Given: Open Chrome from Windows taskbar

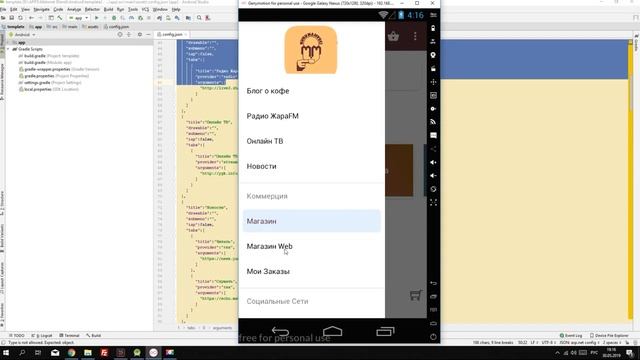Looking at the screenshot, I should pos(71,353).
